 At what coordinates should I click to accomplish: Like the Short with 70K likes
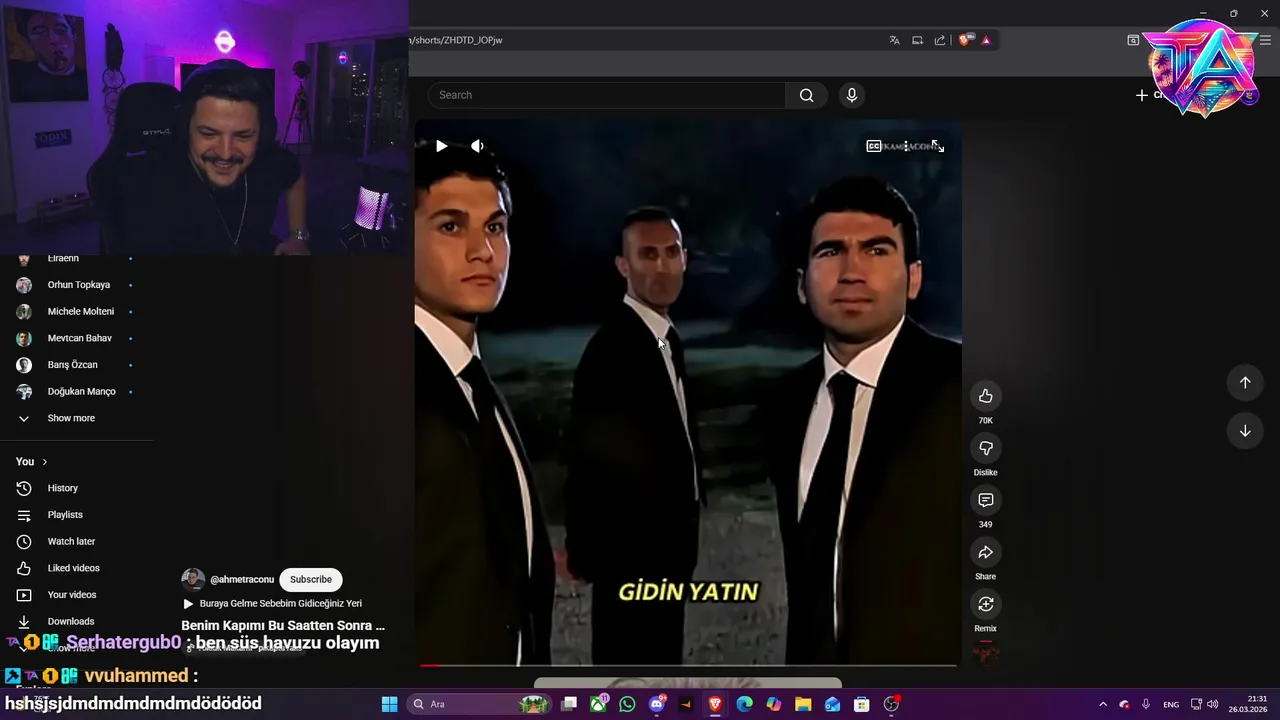tap(985, 396)
